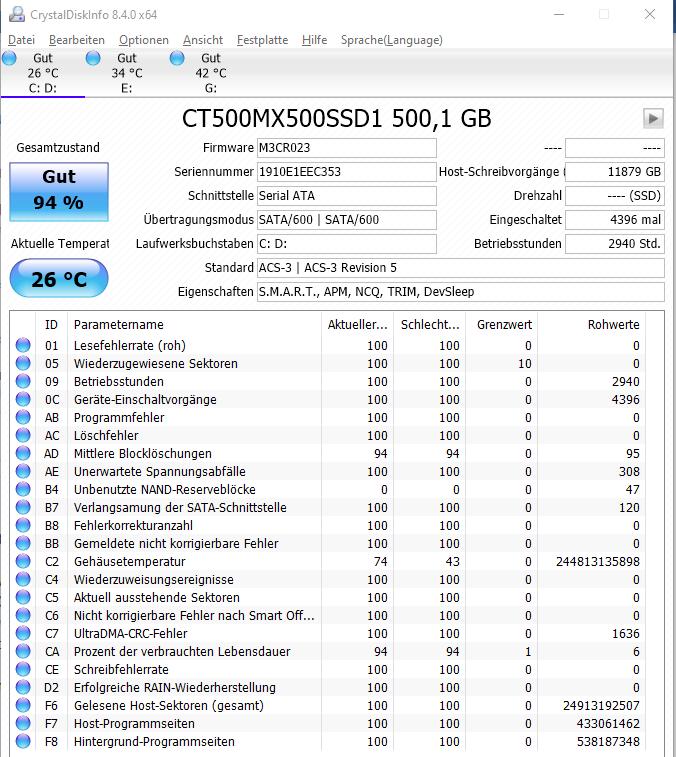
Task: Click the Seriennummer field
Action: click(x=347, y=172)
